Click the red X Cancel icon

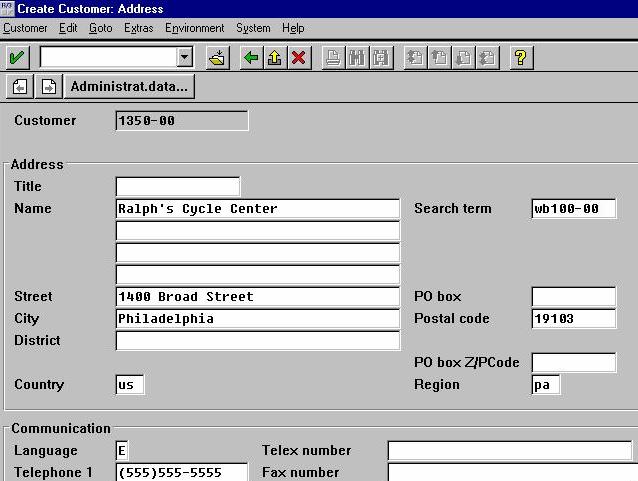pos(297,57)
